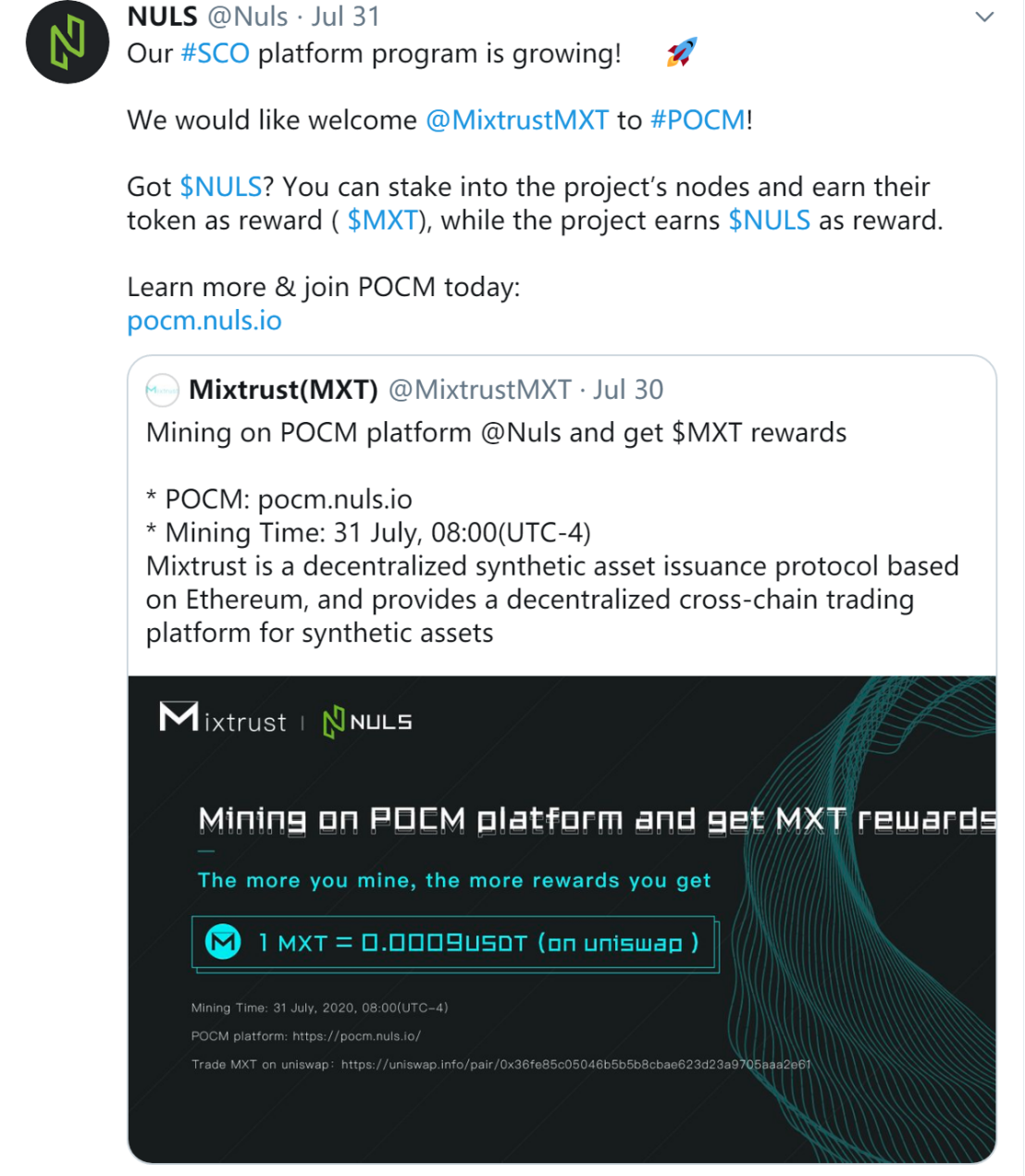Screen dimensions: 1025x1176
Task: Click the NULS profile avatar
Action: coord(68,42)
